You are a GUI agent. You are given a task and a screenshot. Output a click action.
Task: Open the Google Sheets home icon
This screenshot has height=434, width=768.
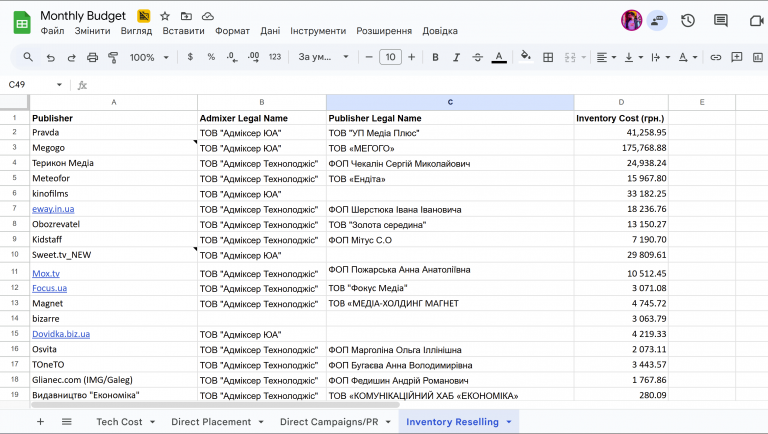pos(22,23)
